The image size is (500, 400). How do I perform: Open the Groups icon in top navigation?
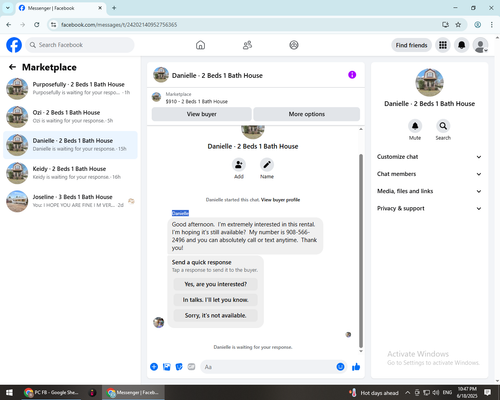click(294, 45)
